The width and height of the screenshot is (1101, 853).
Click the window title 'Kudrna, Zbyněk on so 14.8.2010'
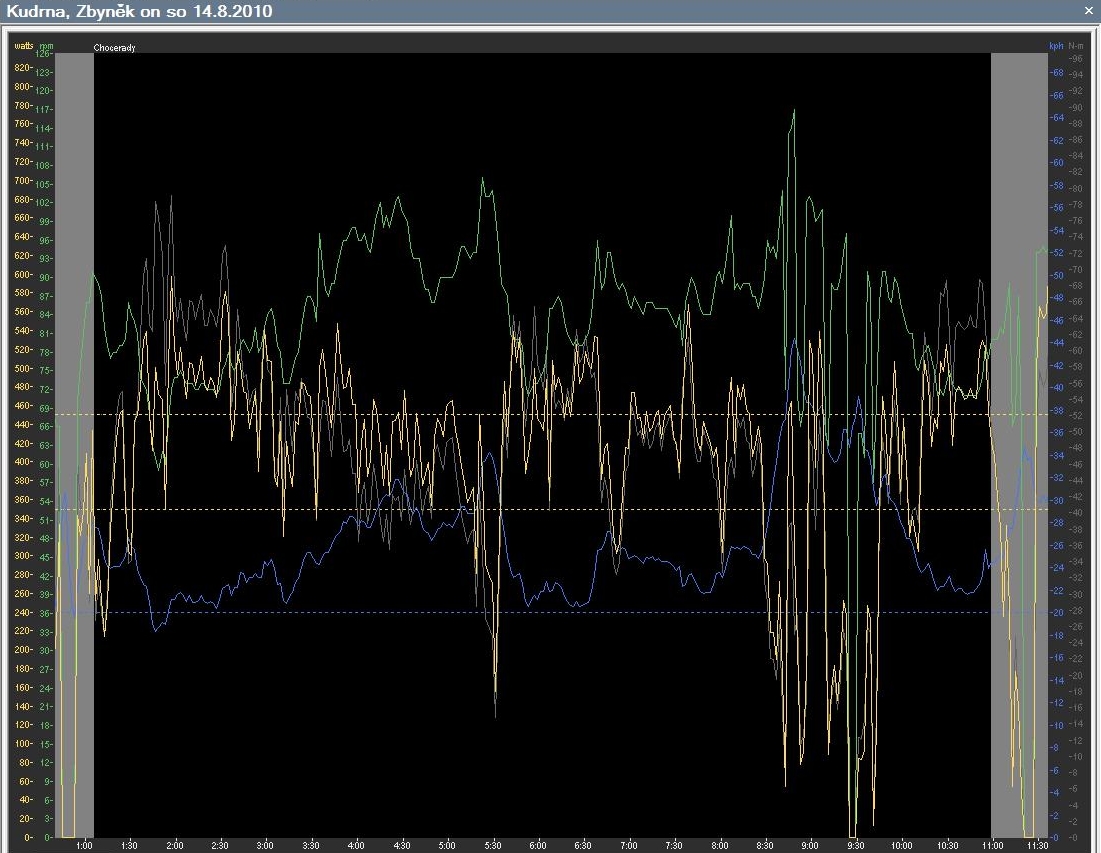[x=139, y=11]
